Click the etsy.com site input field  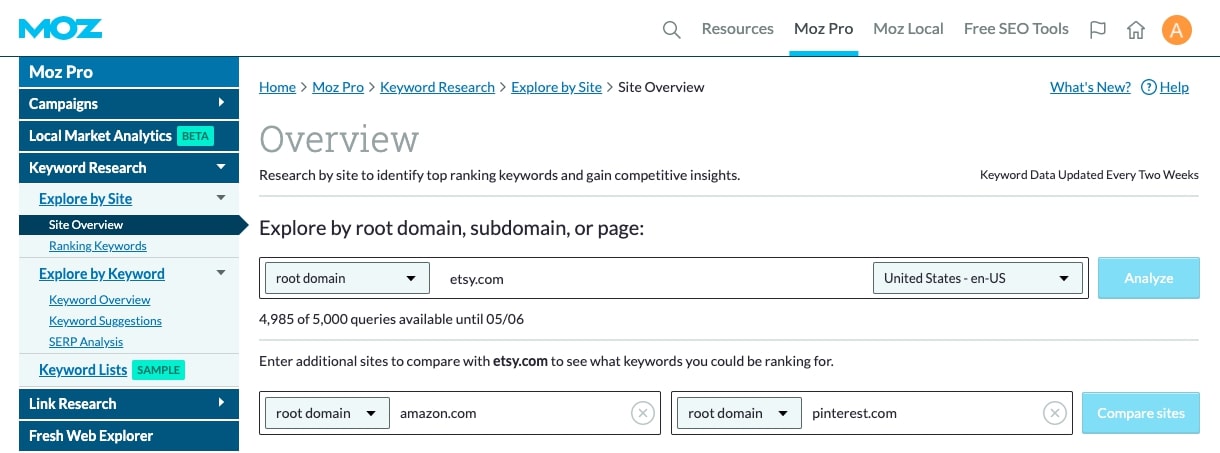point(655,278)
